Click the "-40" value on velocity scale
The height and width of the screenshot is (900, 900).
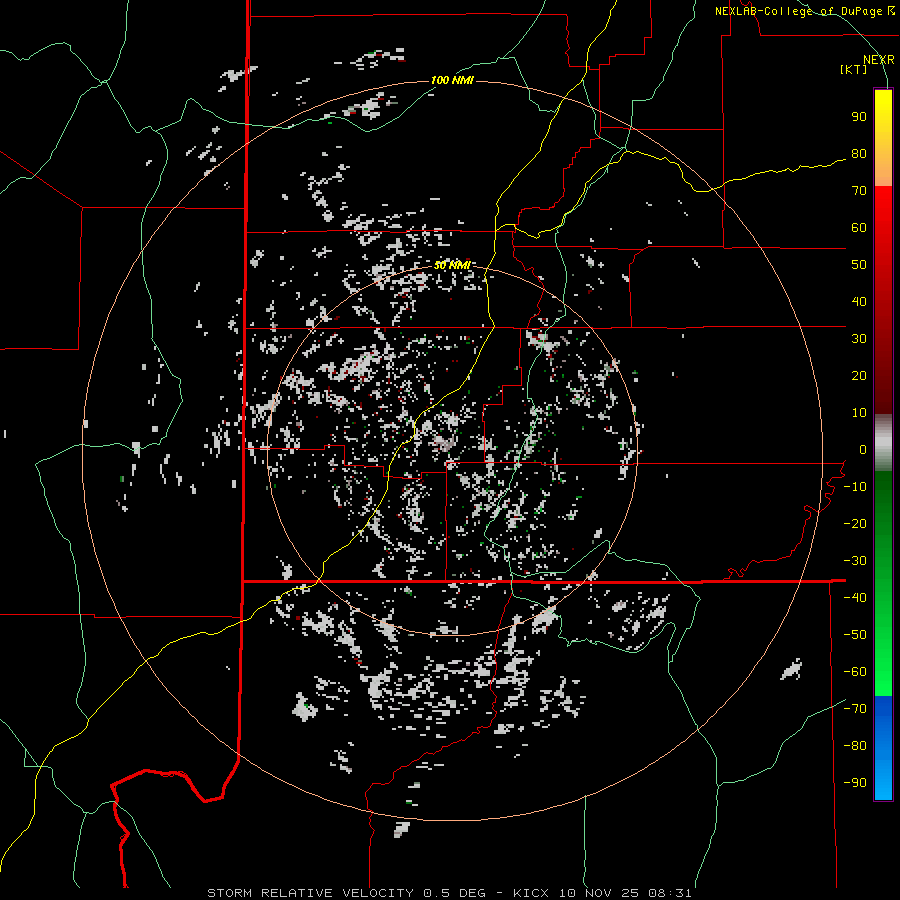[855, 598]
